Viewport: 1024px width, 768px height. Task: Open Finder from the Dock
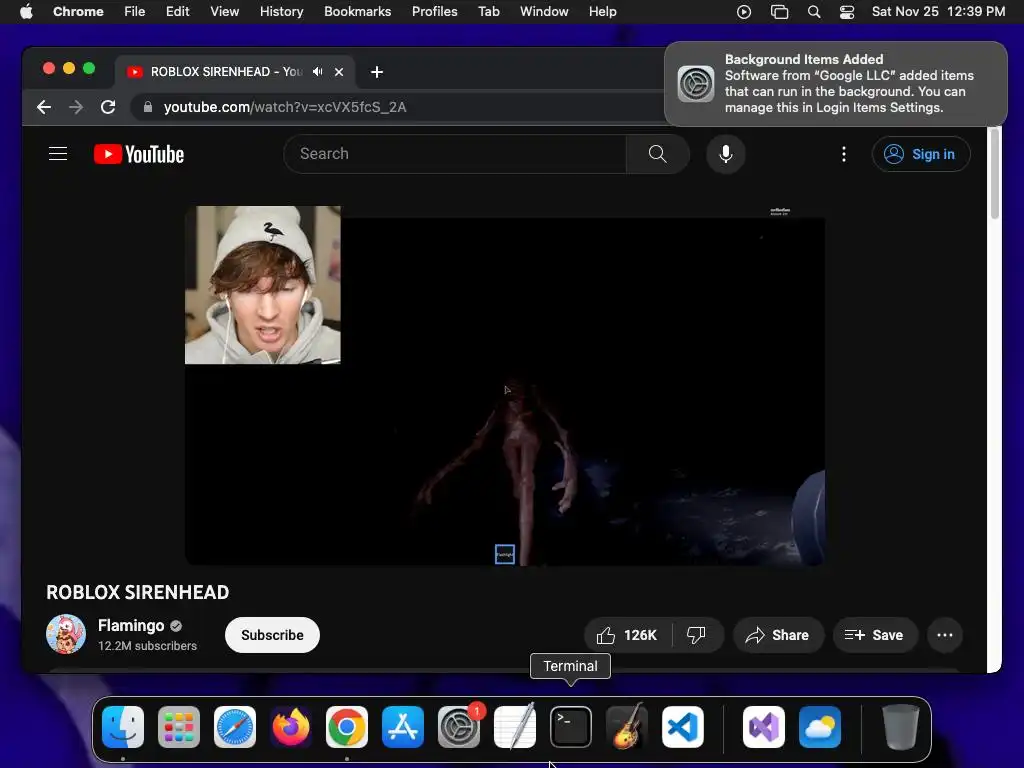click(123, 727)
